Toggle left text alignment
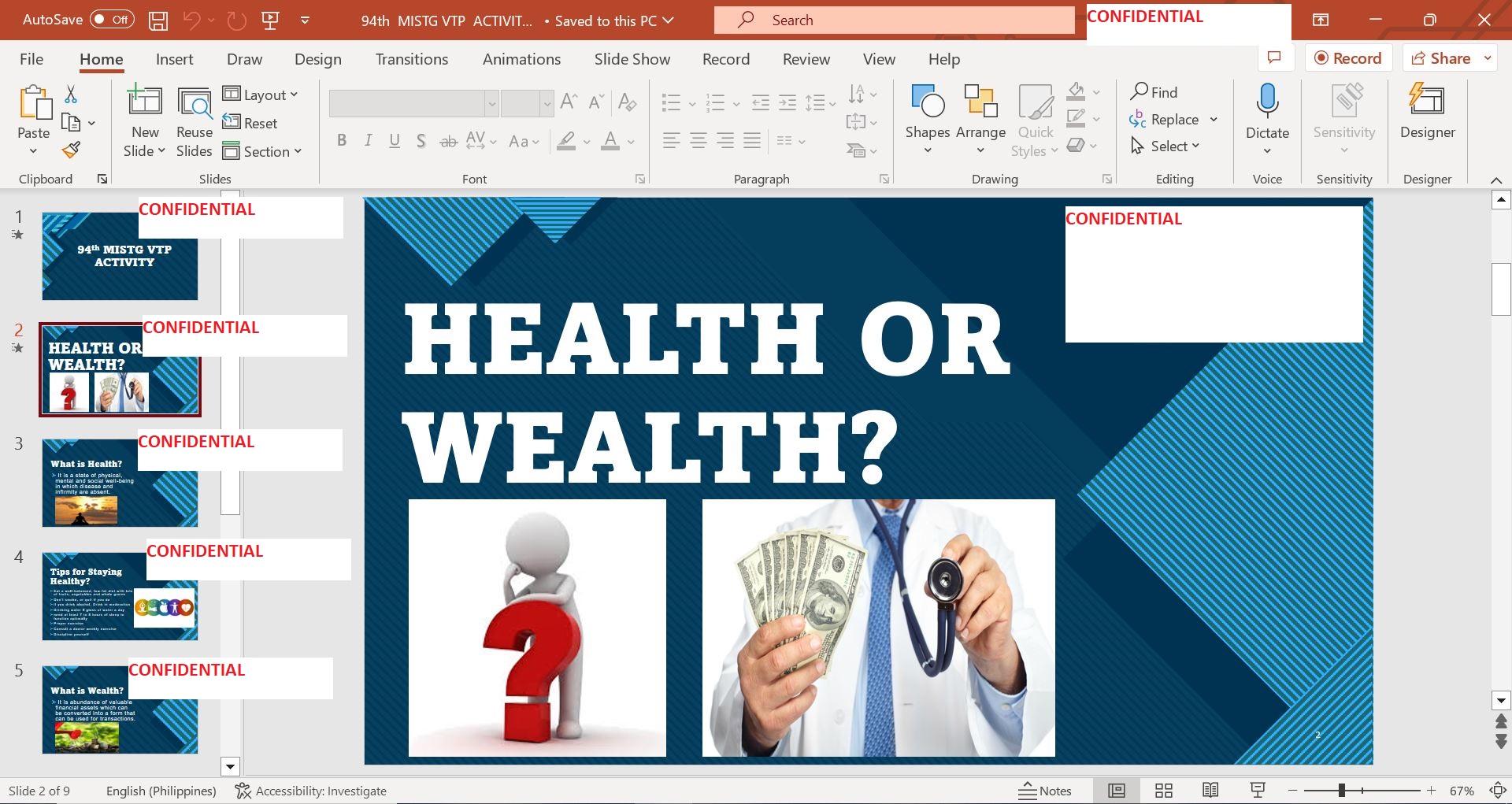 click(671, 141)
